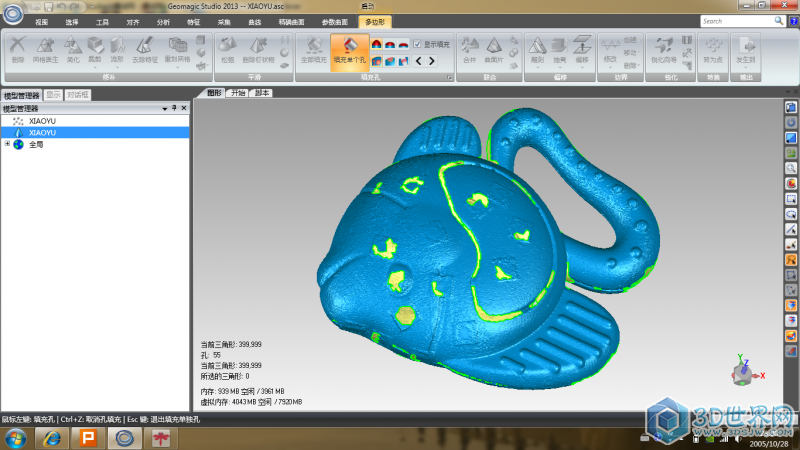Image resolution: width=800 pixels, height=450 pixels.
Task: Open the 视图 ribbon tab
Action: pyautogui.click(x=41, y=22)
